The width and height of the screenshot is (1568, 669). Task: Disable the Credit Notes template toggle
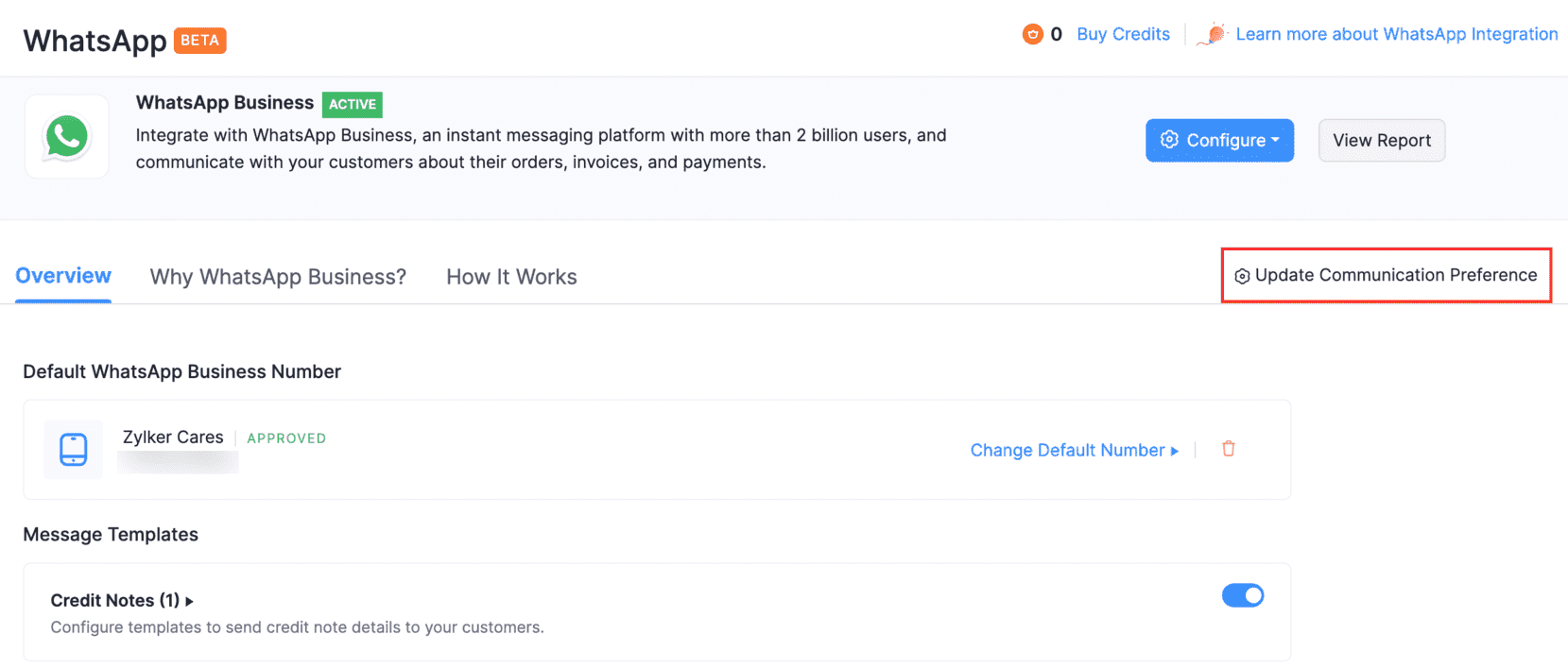(x=1242, y=595)
